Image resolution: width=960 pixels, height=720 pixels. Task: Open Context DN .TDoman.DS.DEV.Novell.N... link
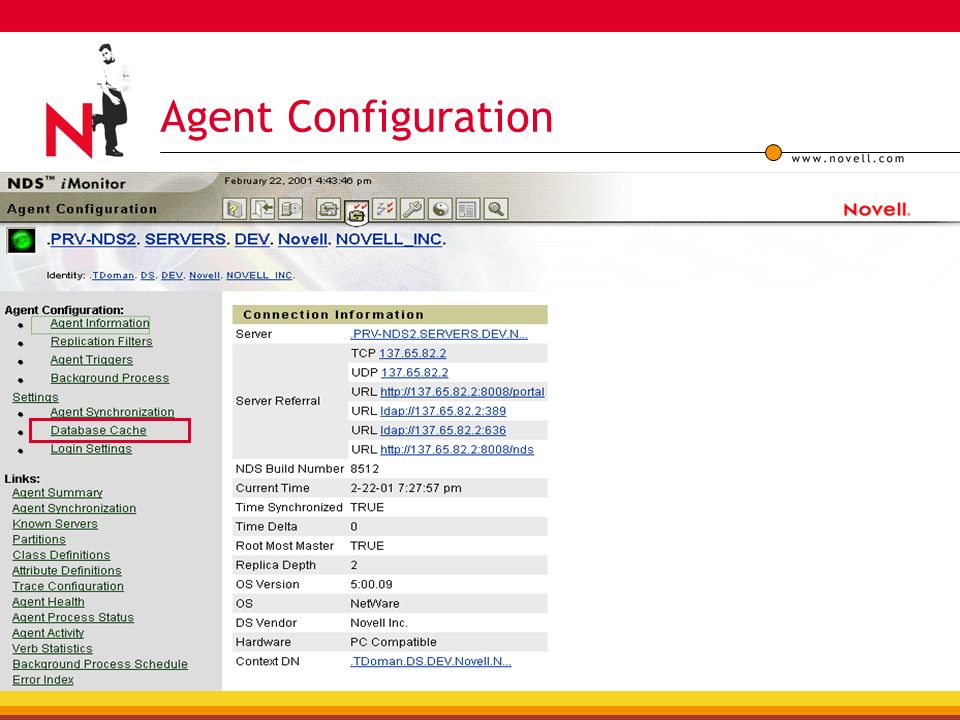tap(430, 662)
